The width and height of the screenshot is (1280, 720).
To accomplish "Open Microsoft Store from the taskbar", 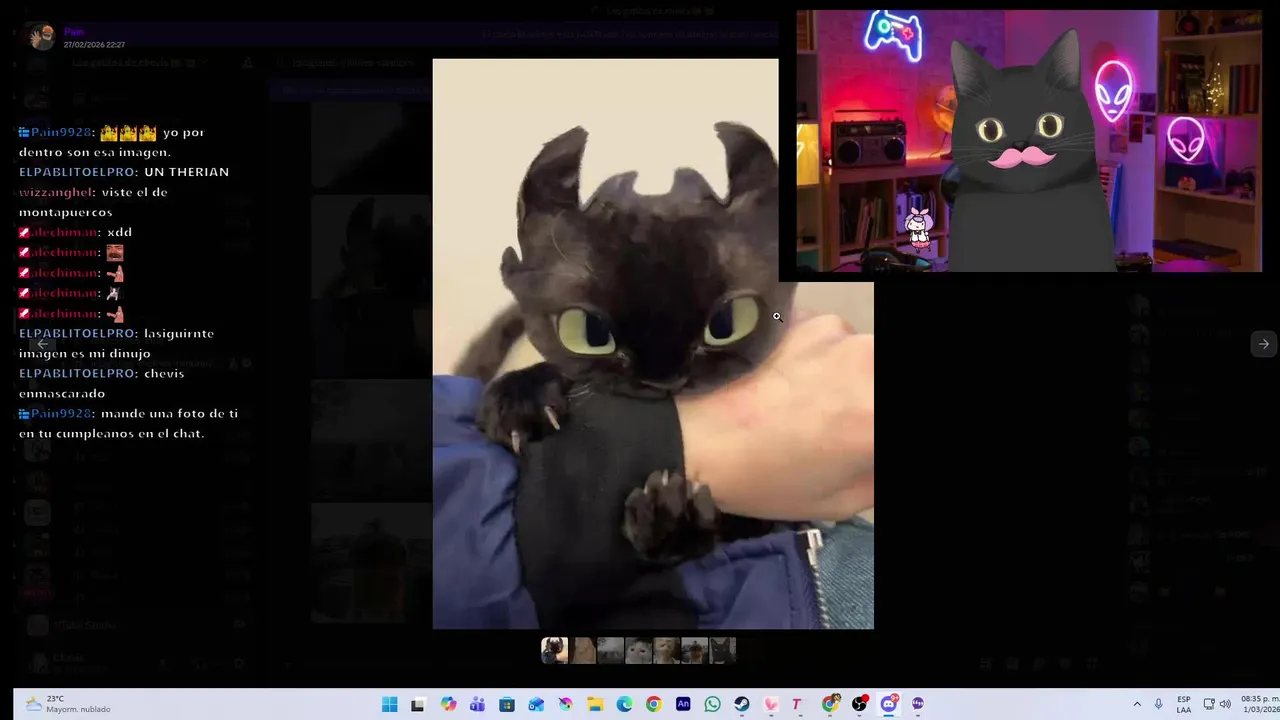I will [x=507, y=705].
